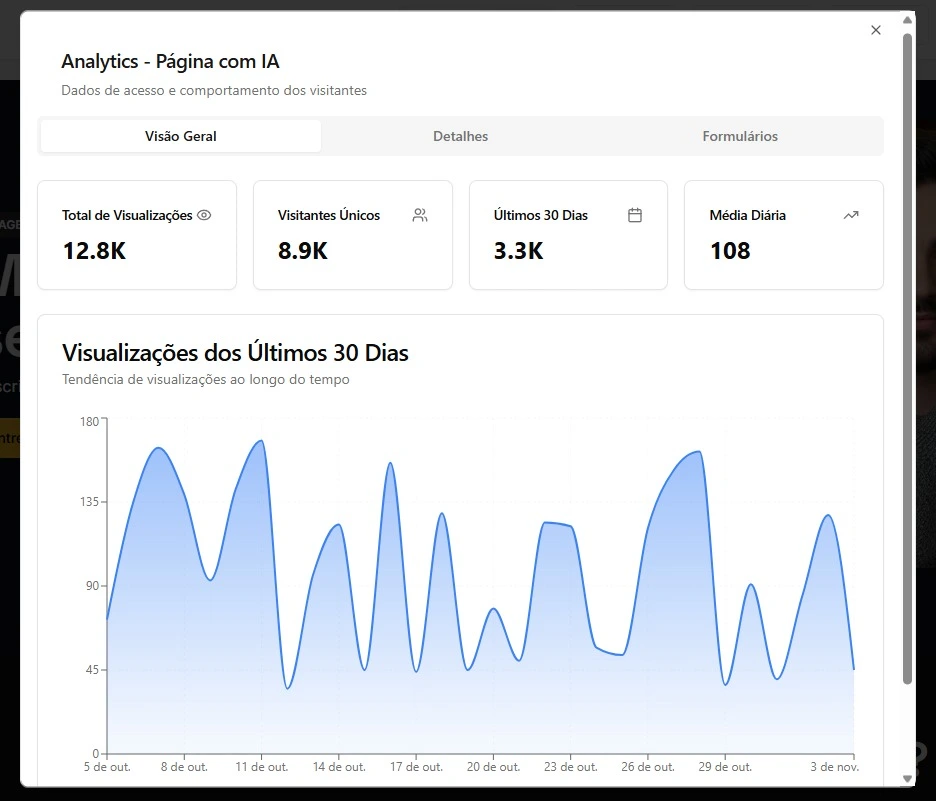Image resolution: width=936 pixels, height=801 pixels.
Task: Click the 5 de out. axis label
Action: tap(108, 767)
